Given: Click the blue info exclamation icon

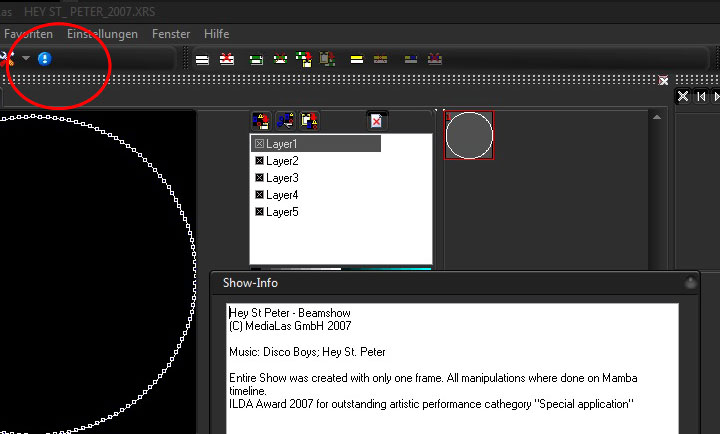Looking at the screenshot, I should pyautogui.click(x=45, y=59).
